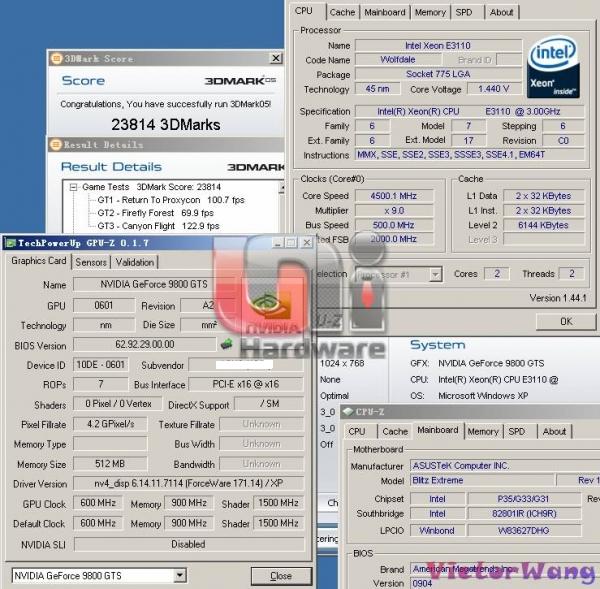
Task: Click the Driver Version field in GPU-Z
Action: coord(188,483)
